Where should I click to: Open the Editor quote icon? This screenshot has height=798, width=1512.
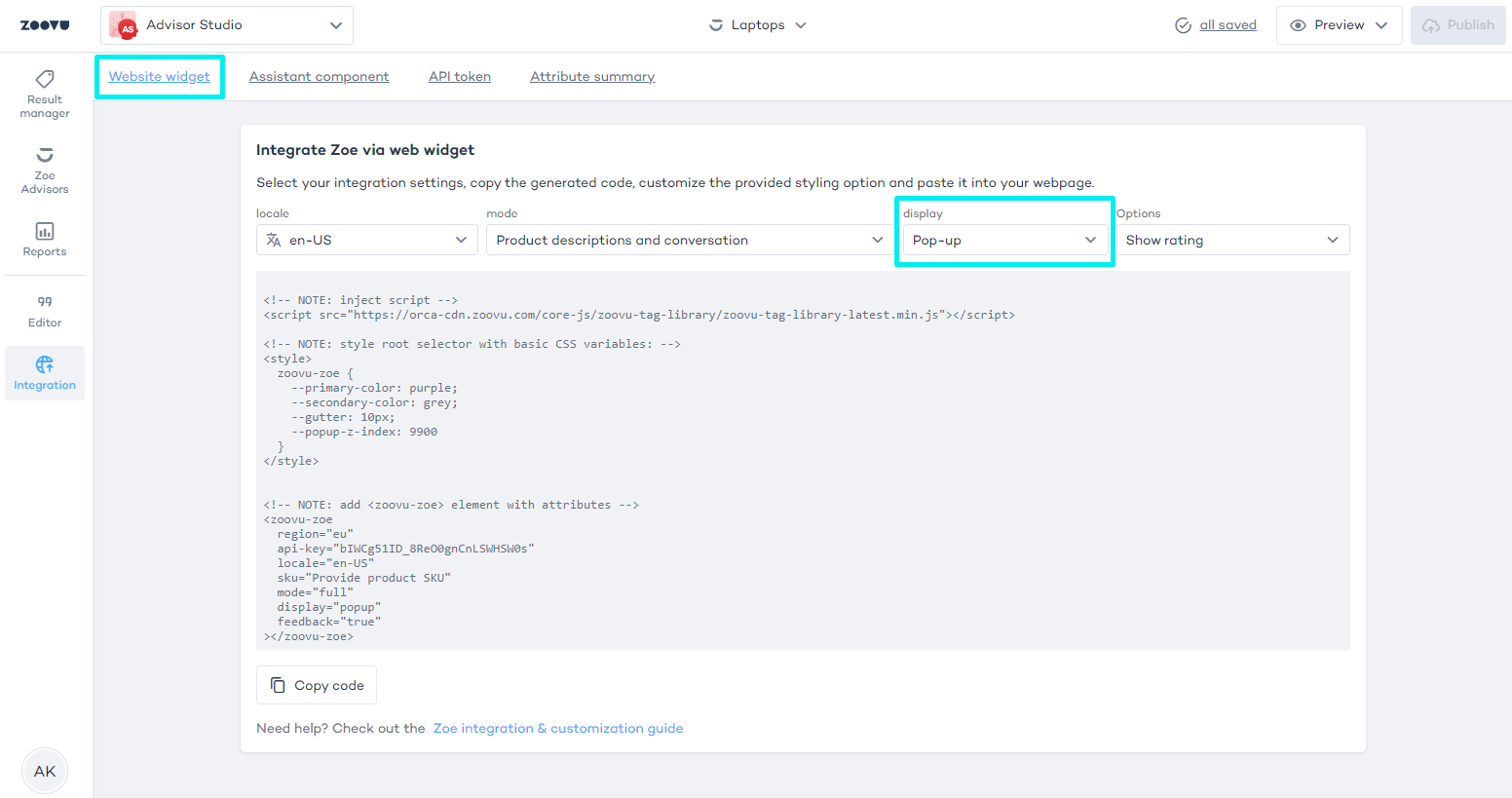[45, 302]
